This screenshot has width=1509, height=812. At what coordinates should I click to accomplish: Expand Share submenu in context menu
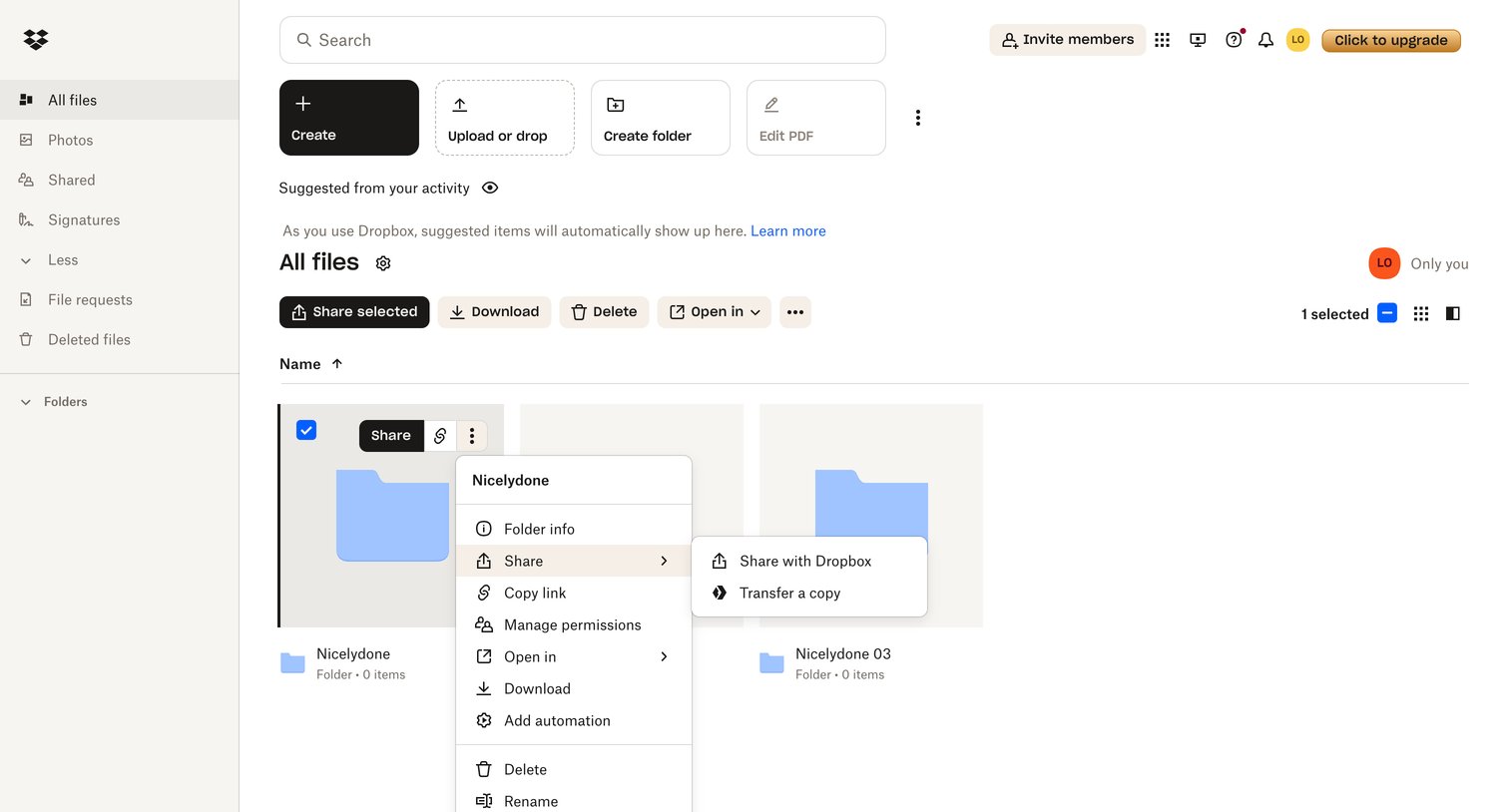click(x=574, y=561)
